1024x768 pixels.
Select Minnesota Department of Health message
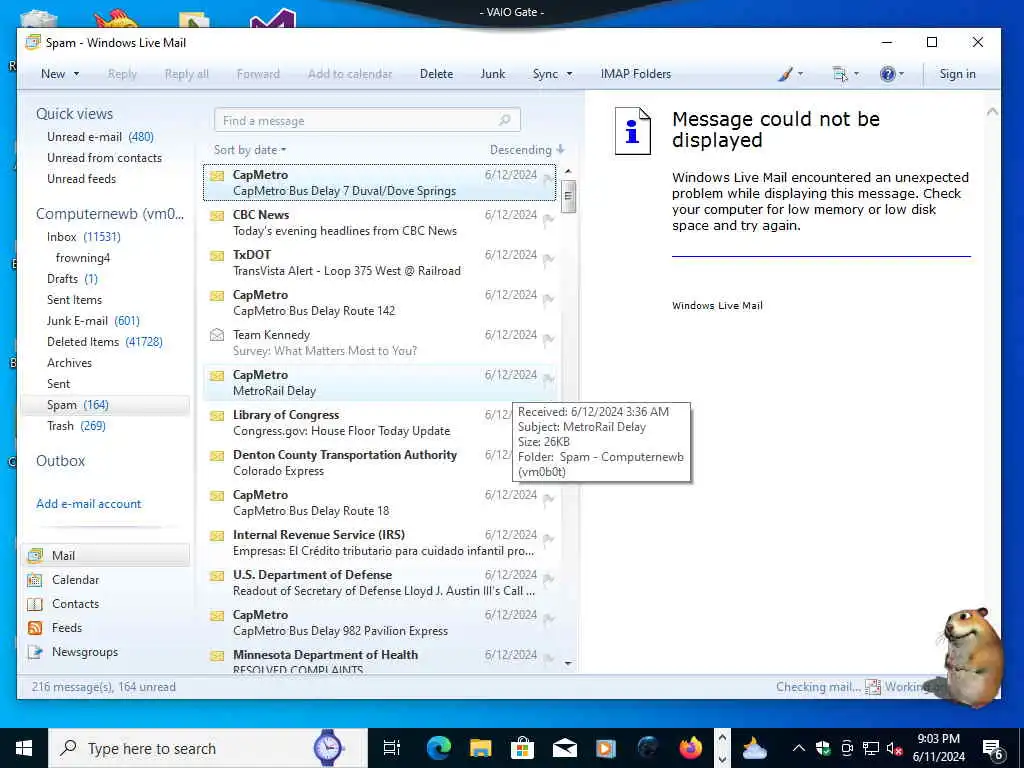379,661
